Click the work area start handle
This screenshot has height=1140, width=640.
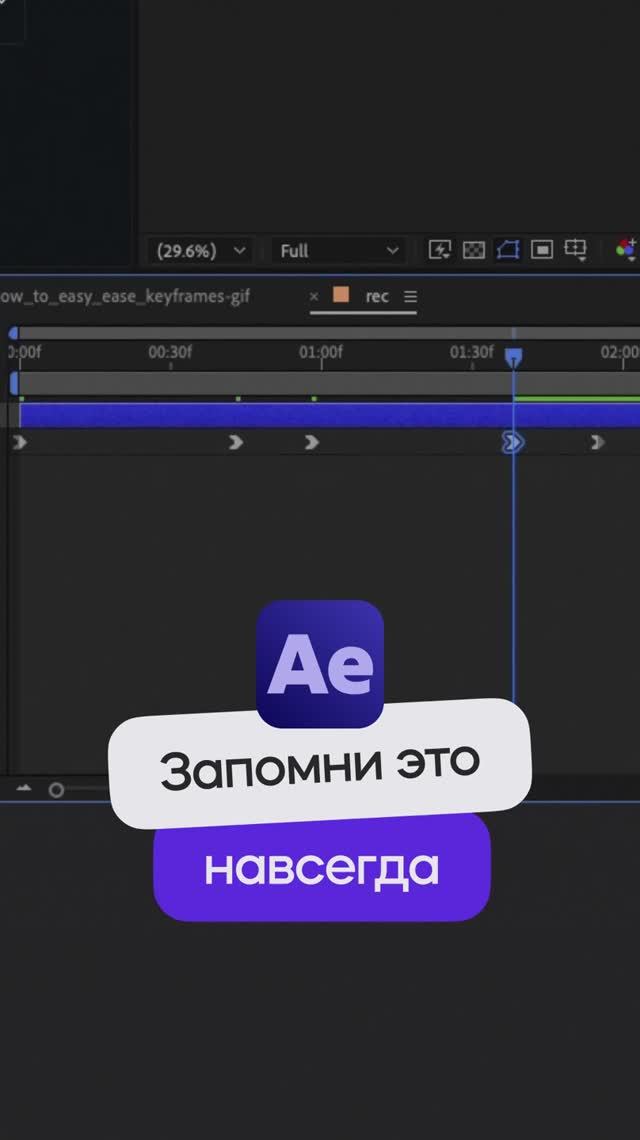(x=14, y=383)
